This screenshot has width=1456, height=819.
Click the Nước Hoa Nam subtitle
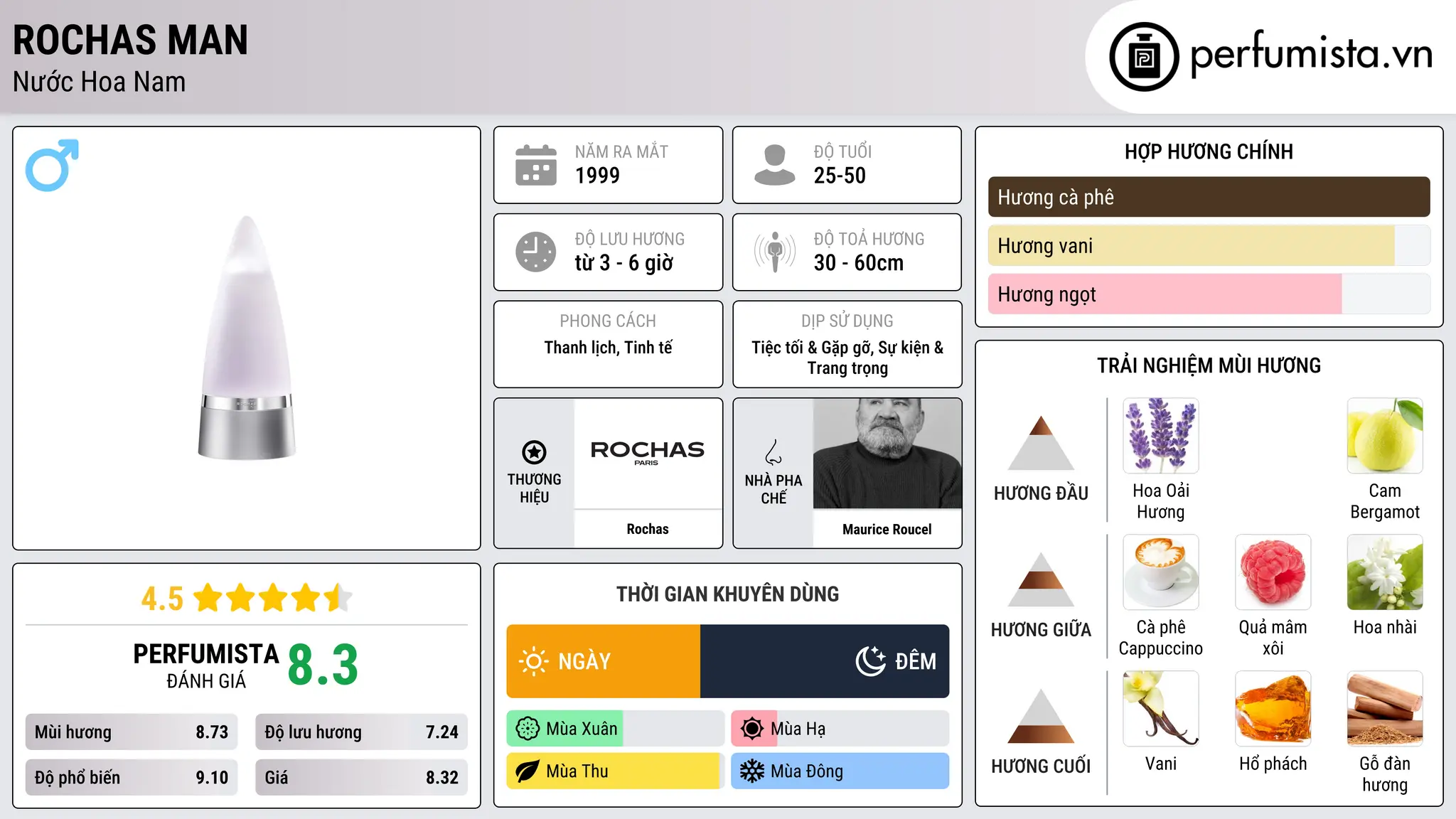[100, 82]
